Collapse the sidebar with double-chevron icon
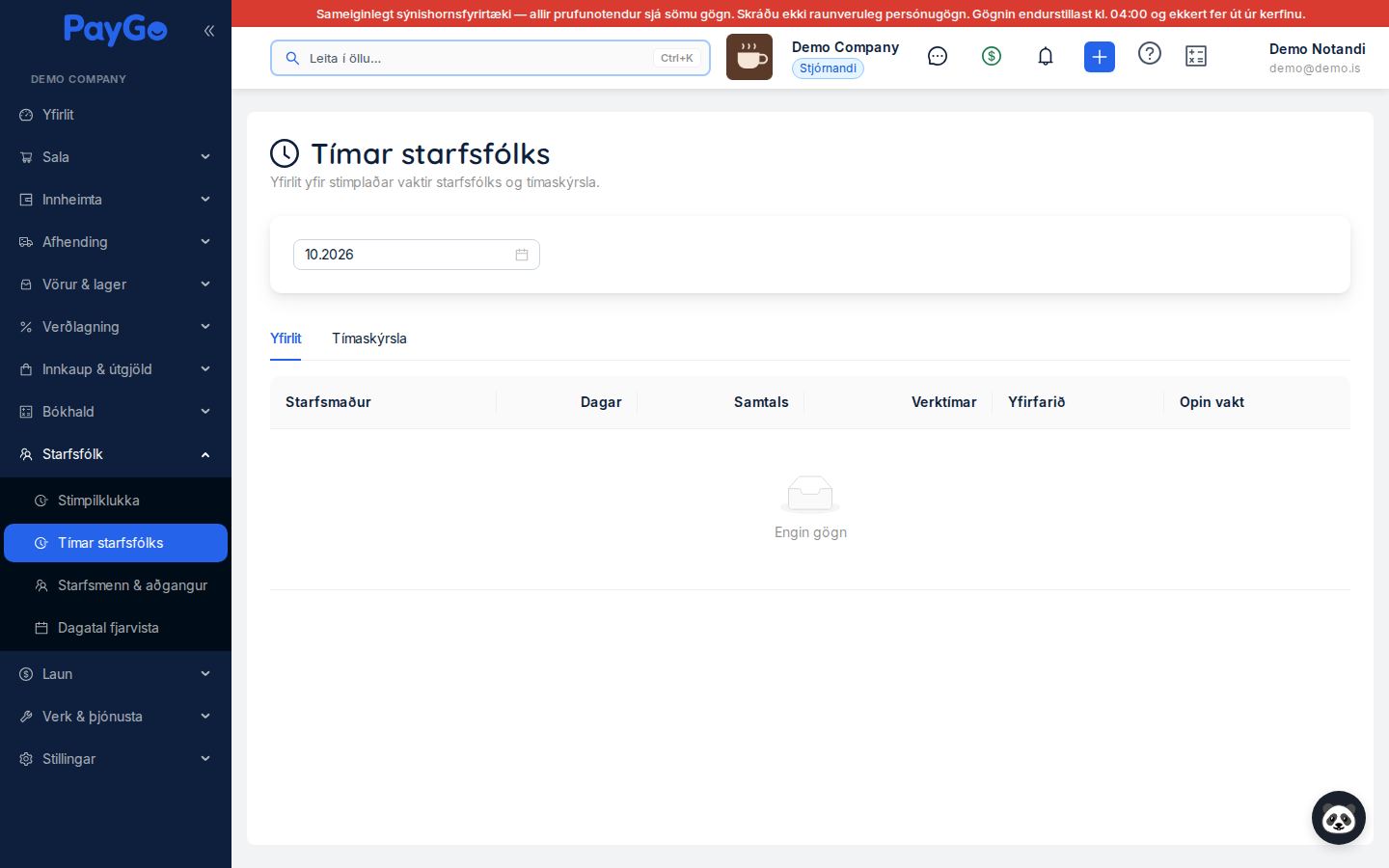This screenshot has width=1389, height=868. click(x=209, y=31)
